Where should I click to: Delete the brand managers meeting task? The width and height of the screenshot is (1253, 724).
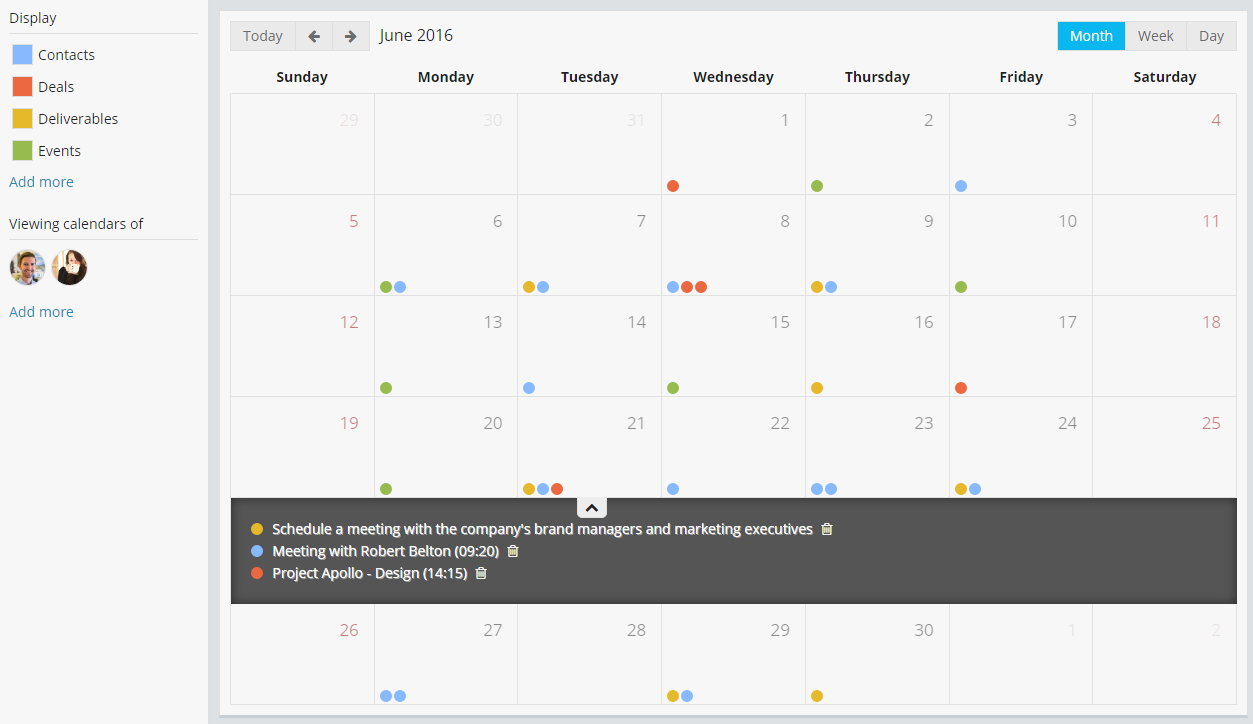click(x=827, y=529)
